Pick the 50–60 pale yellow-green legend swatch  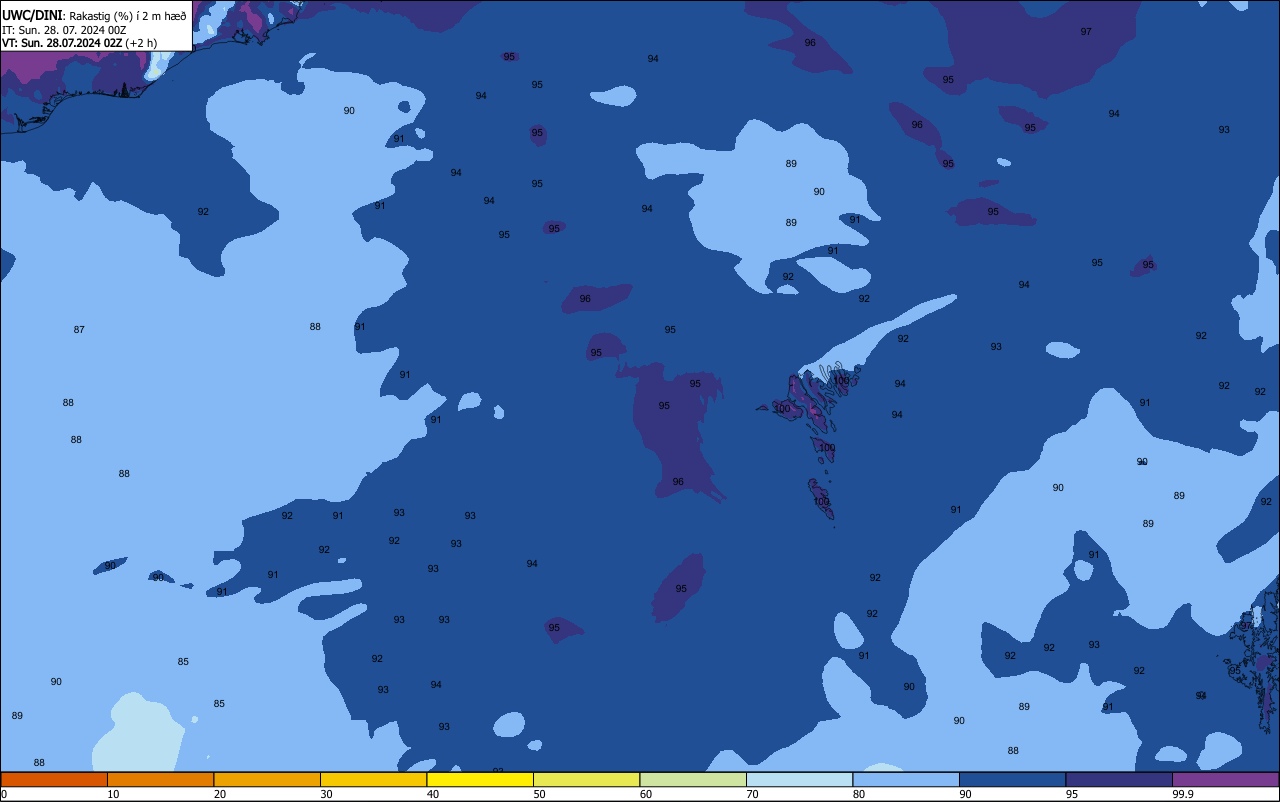click(586, 779)
